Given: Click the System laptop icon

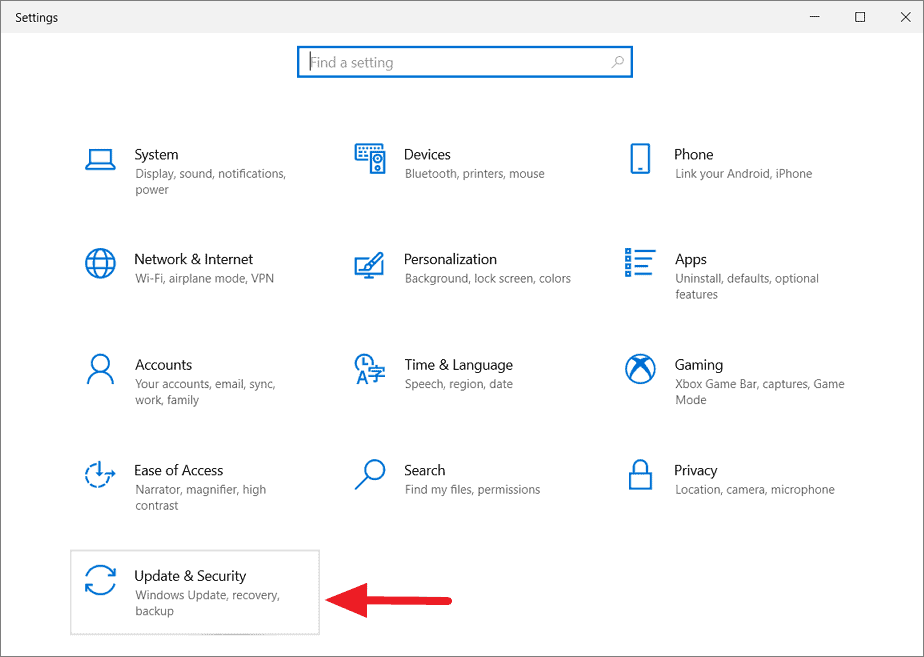Looking at the screenshot, I should tap(100, 159).
